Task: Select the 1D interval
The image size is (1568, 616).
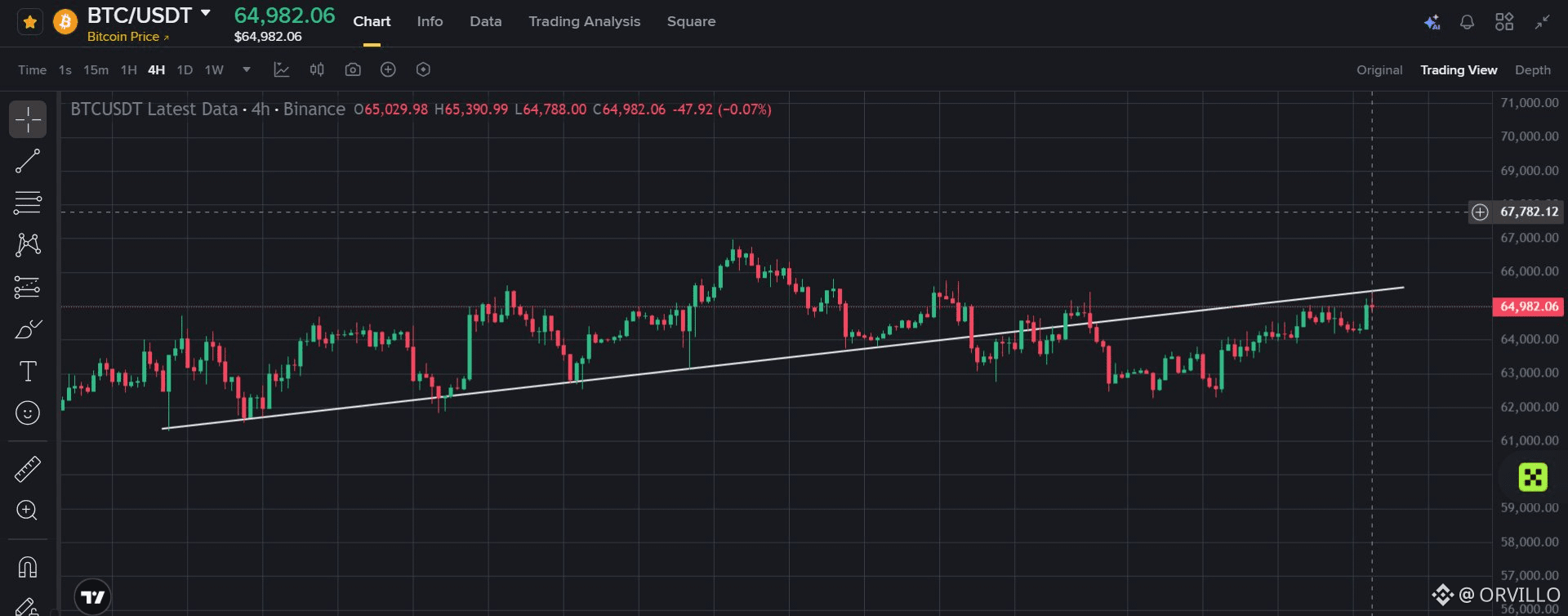Action: tap(185, 70)
